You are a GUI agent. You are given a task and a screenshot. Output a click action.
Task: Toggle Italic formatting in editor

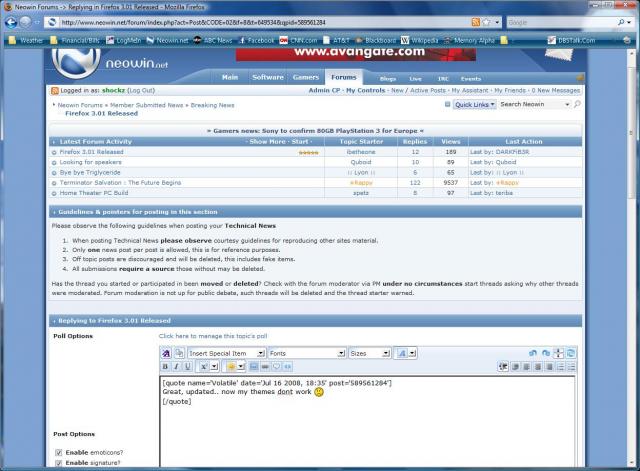pyautogui.click(x=176, y=367)
